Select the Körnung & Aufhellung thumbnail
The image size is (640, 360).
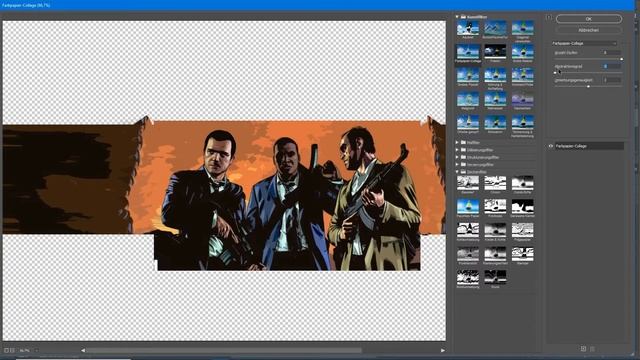(495, 75)
